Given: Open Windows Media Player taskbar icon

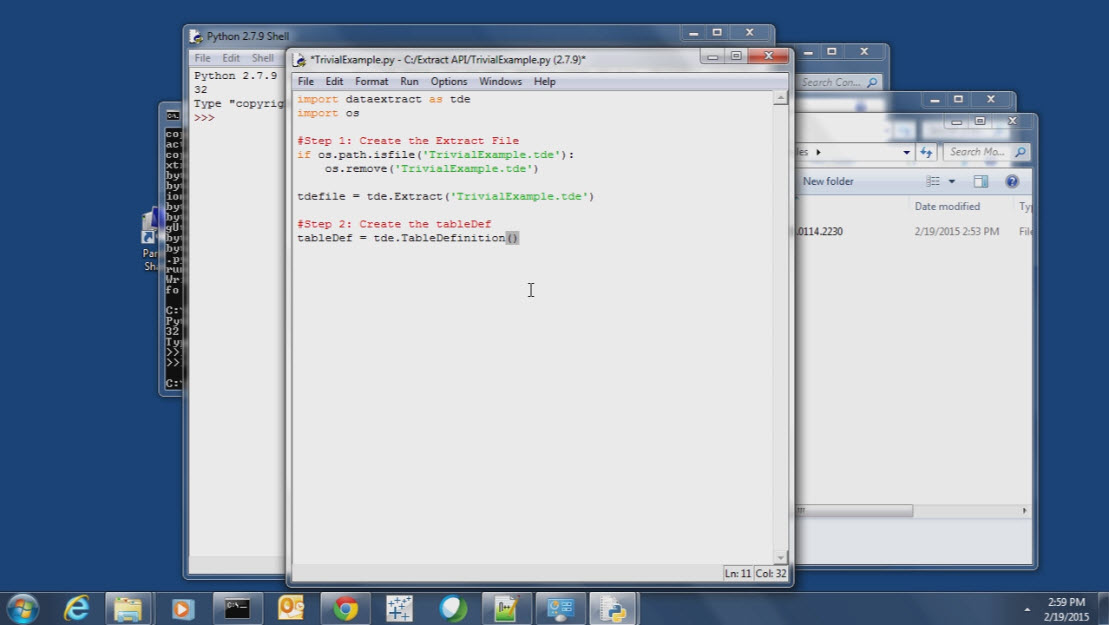Looking at the screenshot, I should pos(182,609).
